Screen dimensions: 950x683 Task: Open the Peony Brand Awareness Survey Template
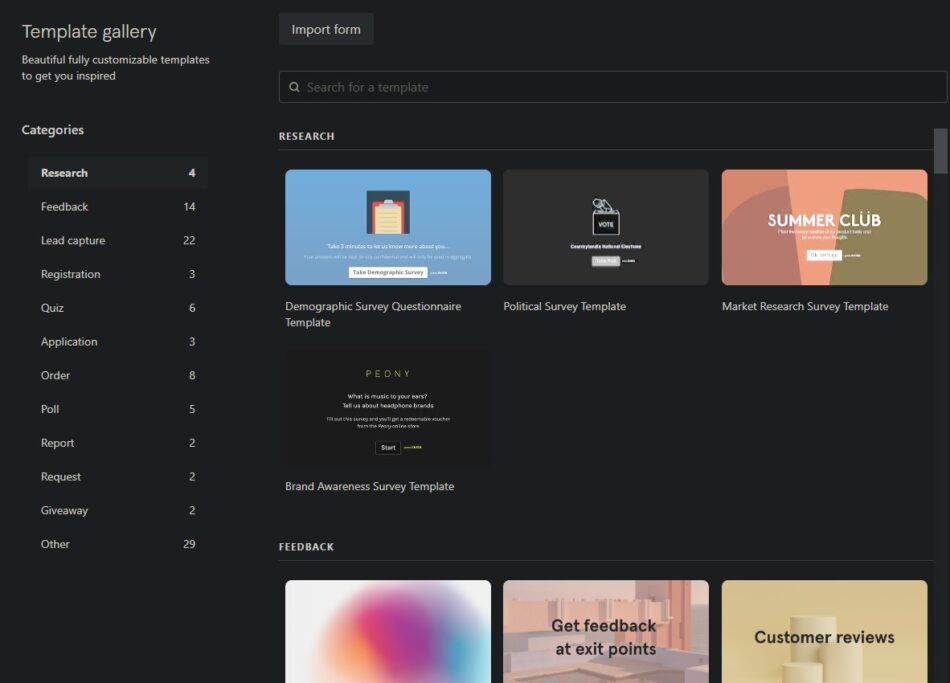pyautogui.click(x=388, y=407)
